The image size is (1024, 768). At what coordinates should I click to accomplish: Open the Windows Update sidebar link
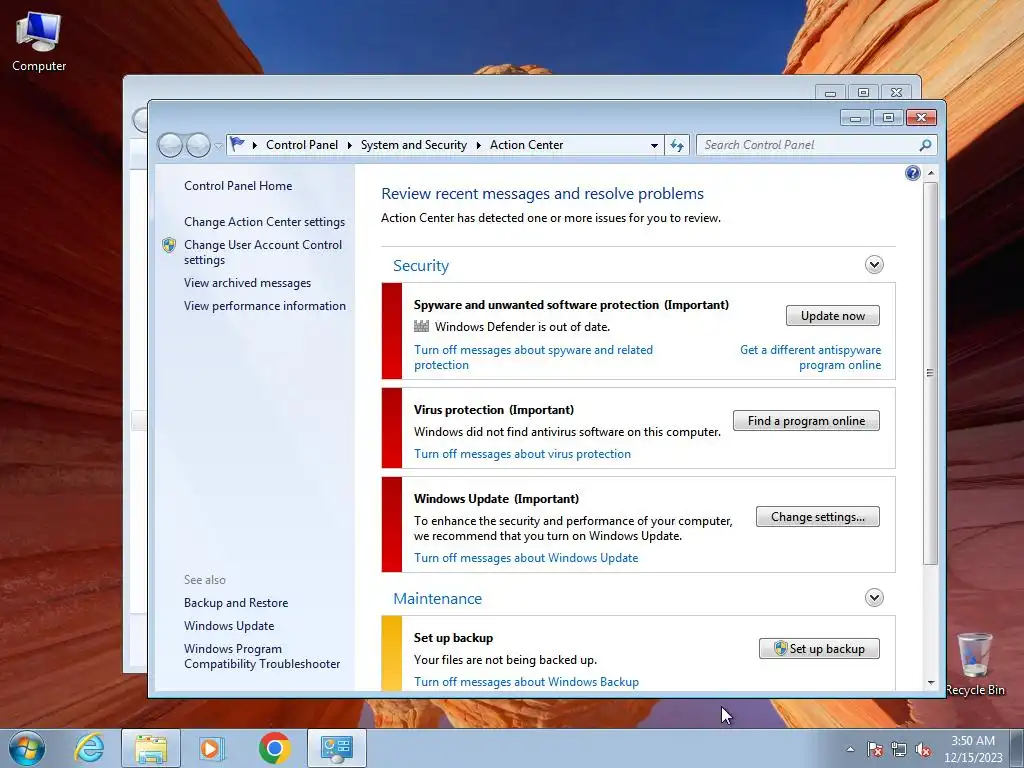coord(229,626)
